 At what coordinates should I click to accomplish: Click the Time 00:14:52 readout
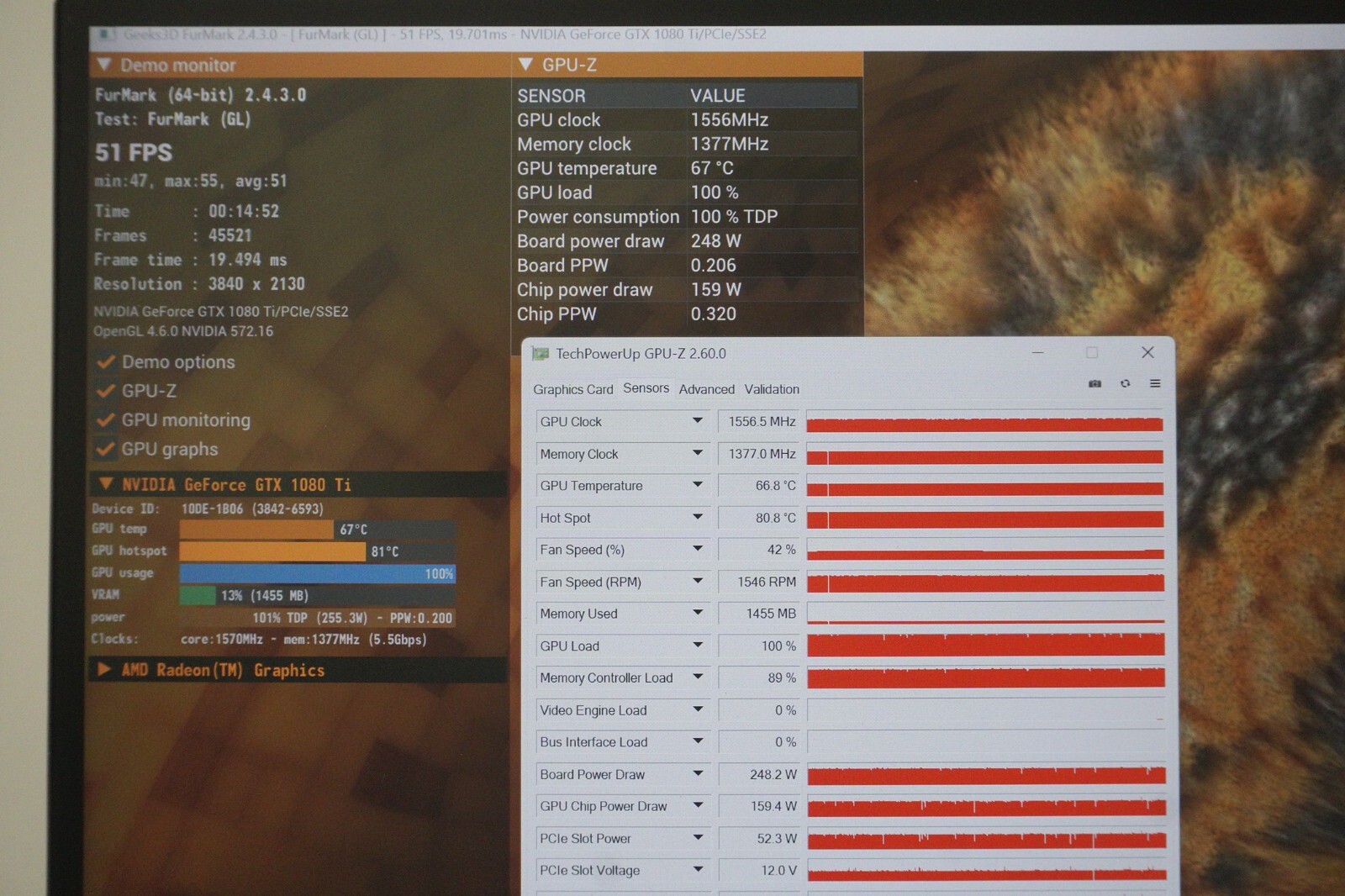coord(187,211)
